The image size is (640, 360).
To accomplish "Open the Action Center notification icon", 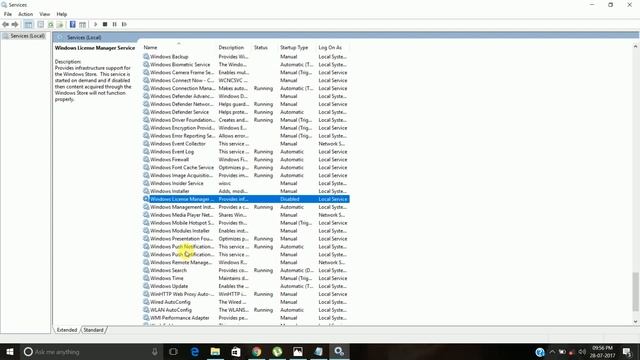I will click(627, 352).
